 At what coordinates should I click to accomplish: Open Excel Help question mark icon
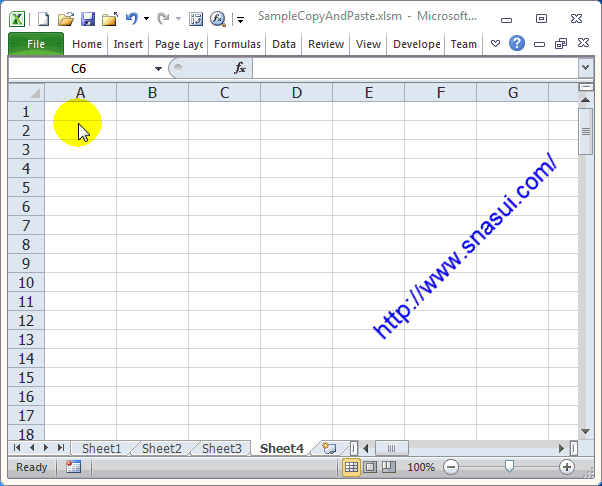pyautogui.click(x=517, y=44)
